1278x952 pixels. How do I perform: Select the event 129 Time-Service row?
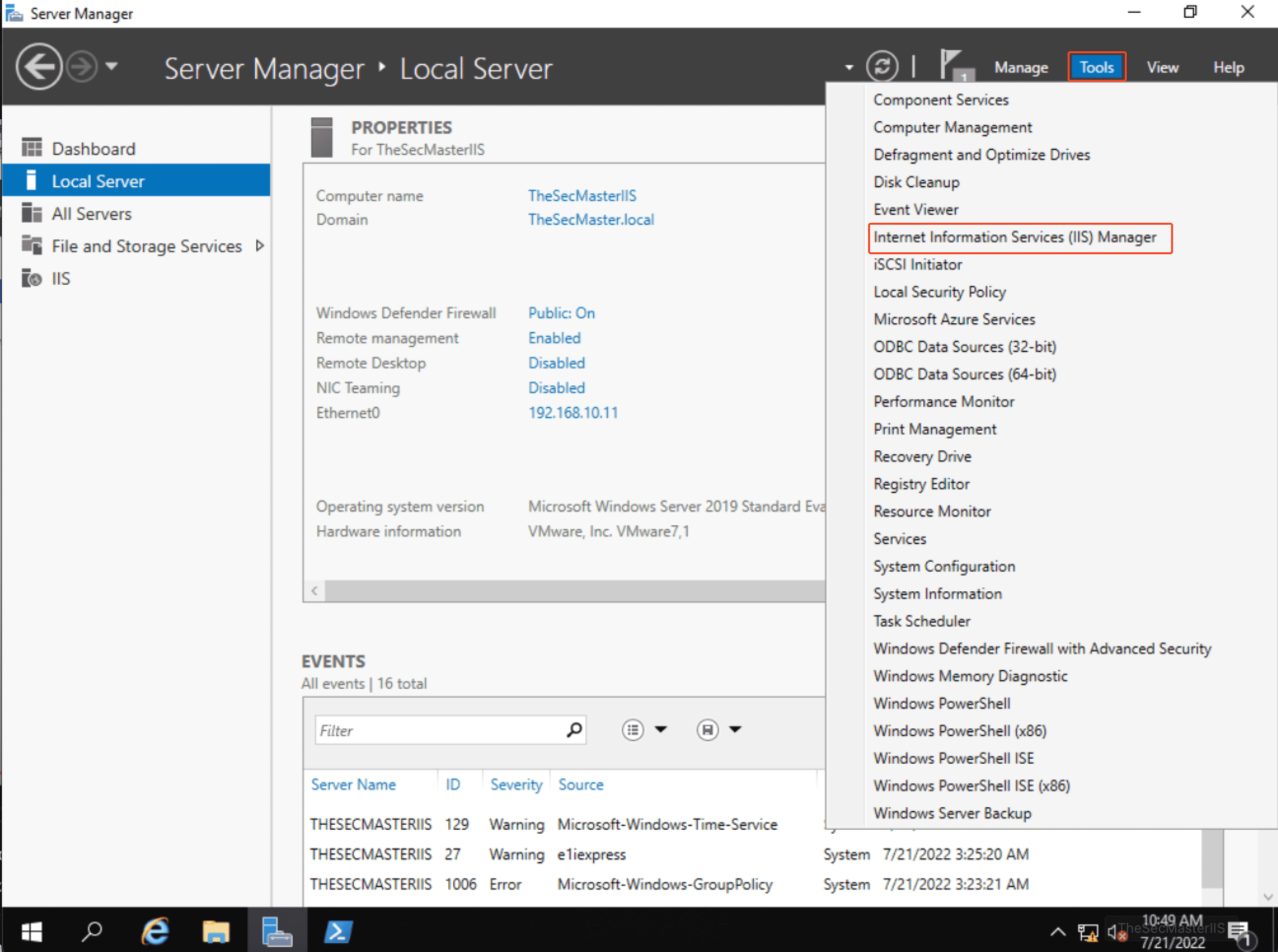pyautogui.click(x=565, y=824)
